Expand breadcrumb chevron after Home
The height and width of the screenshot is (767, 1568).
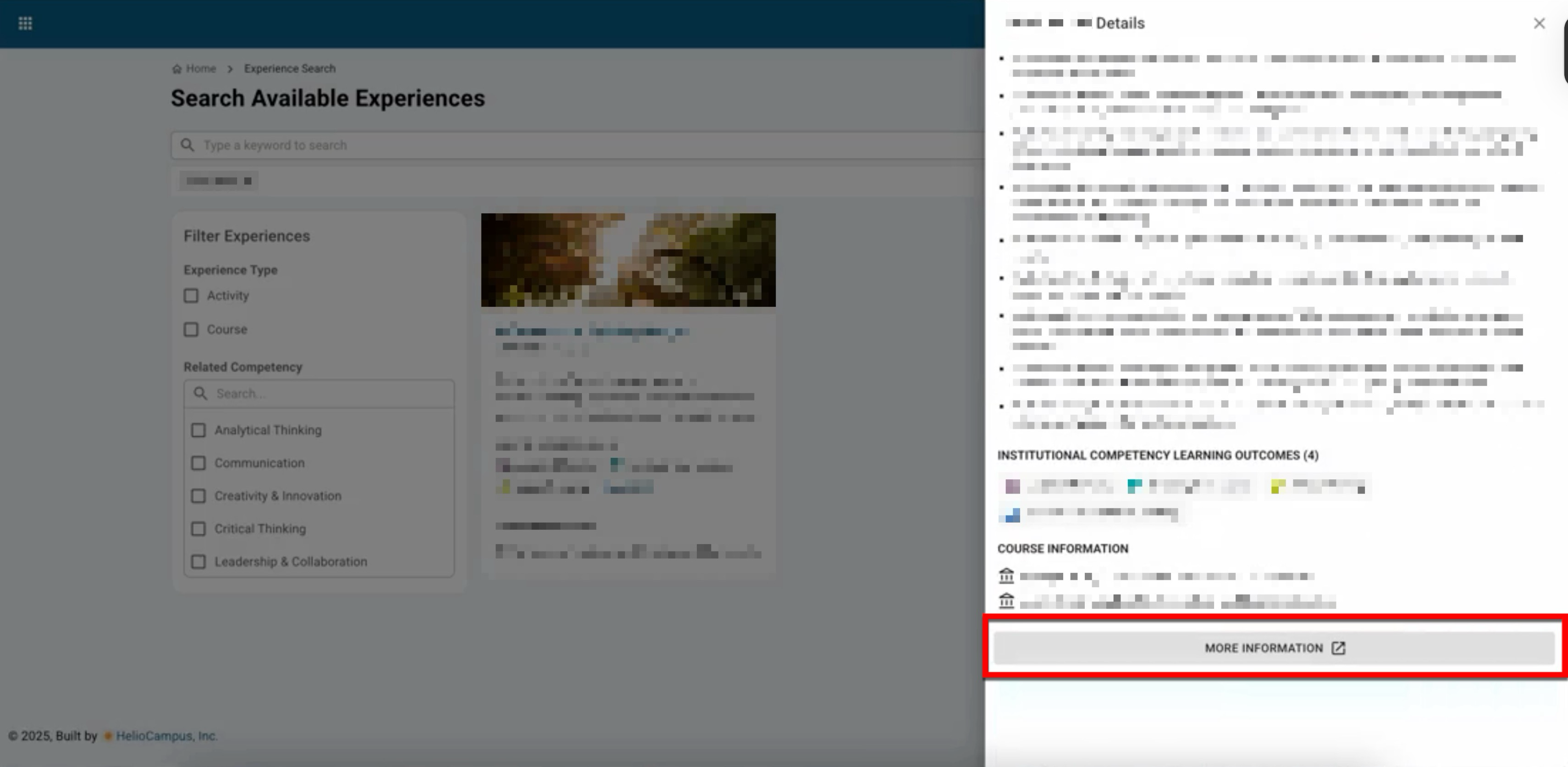pos(230,69)
